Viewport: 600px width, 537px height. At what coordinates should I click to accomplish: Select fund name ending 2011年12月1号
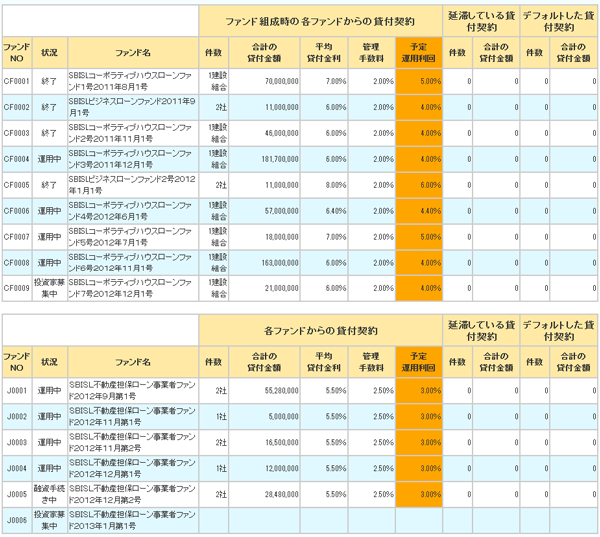pyautogui.click(x=130, y=159)
